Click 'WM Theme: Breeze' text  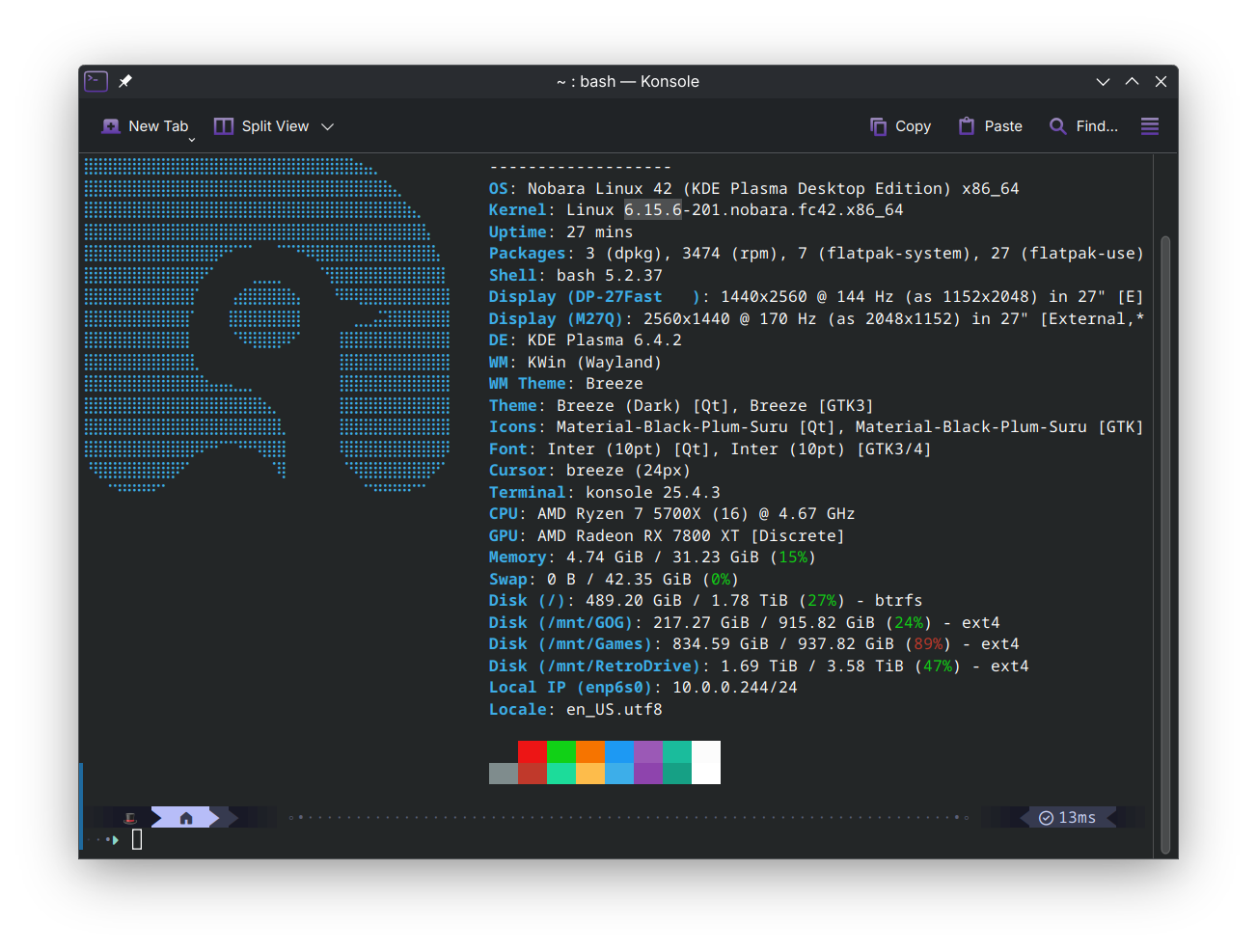coord(566,384)
